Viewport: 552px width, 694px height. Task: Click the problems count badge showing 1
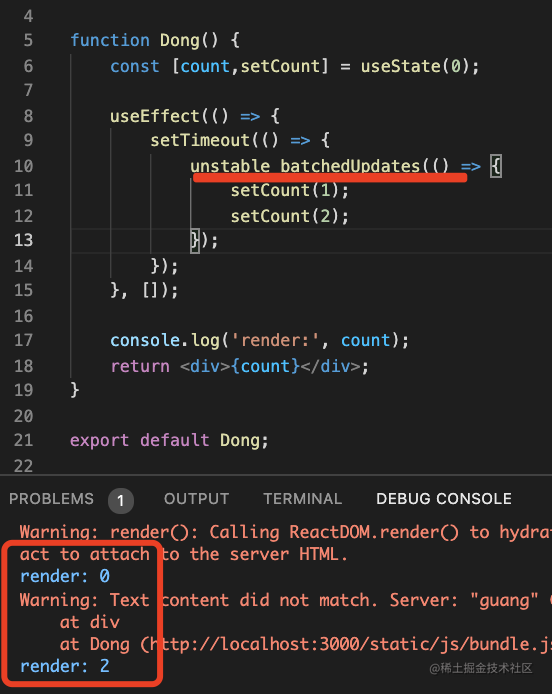tap(121, 501)
